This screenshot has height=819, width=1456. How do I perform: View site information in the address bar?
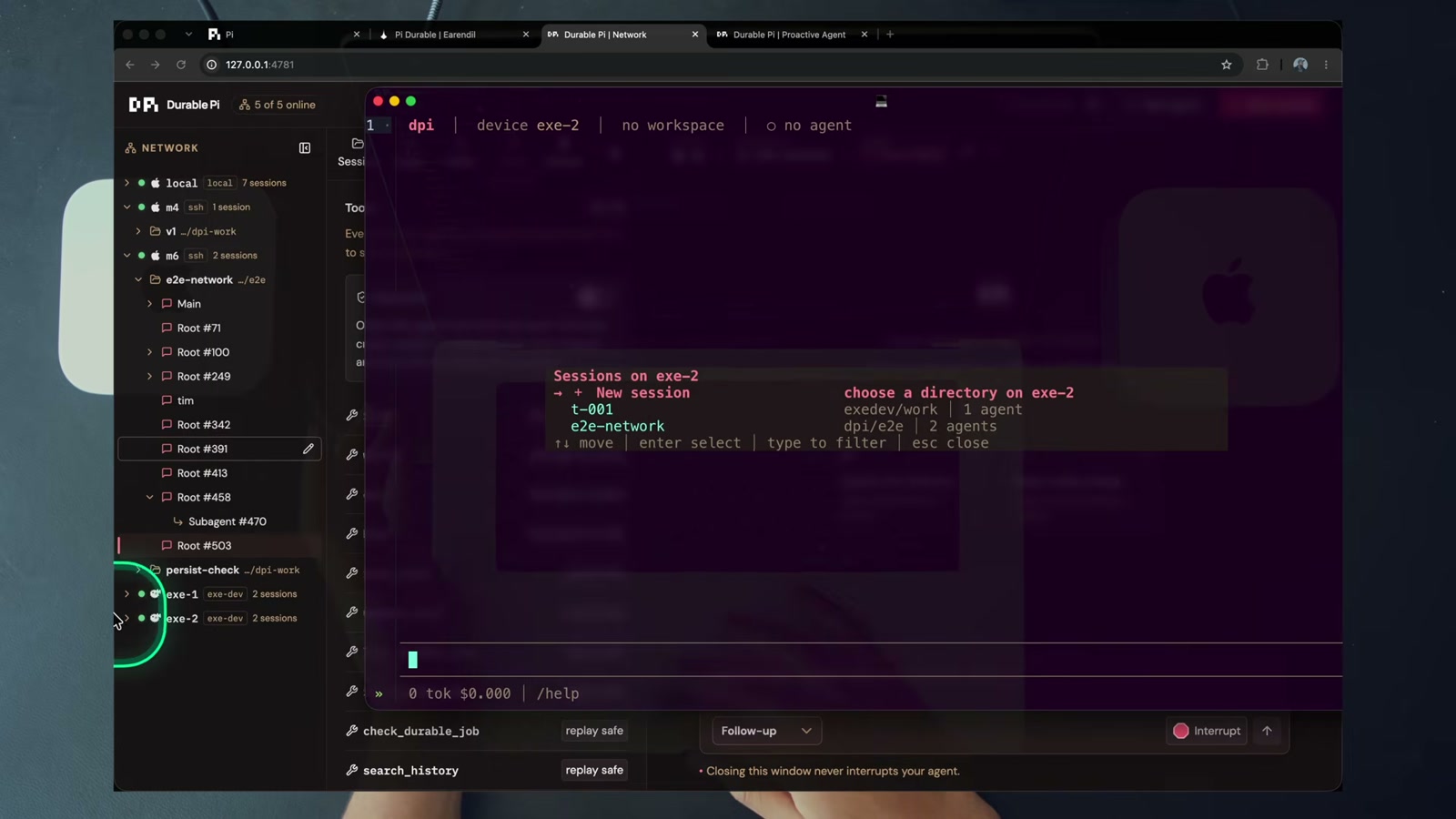point(211,65)
